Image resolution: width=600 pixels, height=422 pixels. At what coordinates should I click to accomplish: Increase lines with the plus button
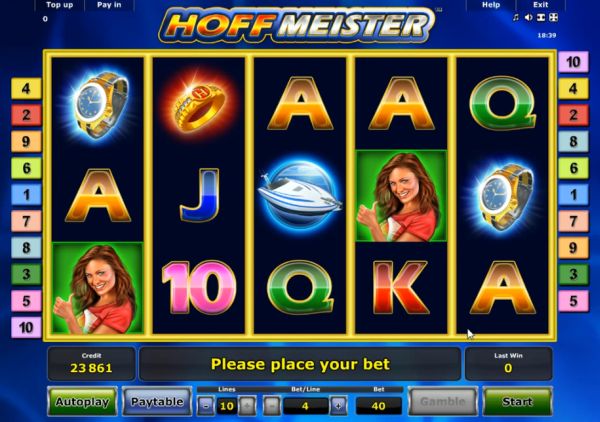pyautogui.click(x=247, y=406)
